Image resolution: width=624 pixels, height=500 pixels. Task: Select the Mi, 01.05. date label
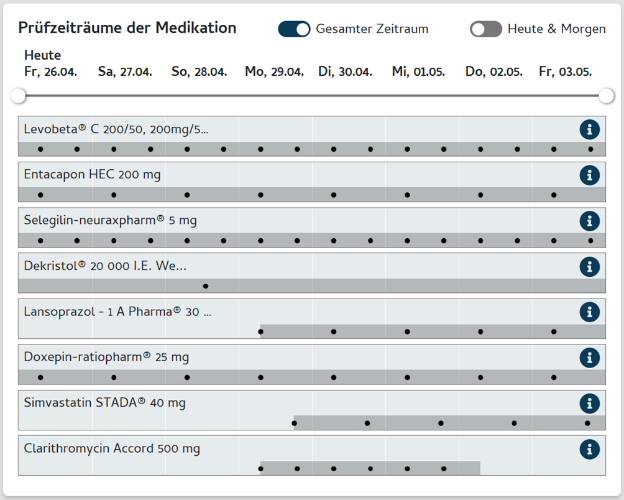point(419,72)
